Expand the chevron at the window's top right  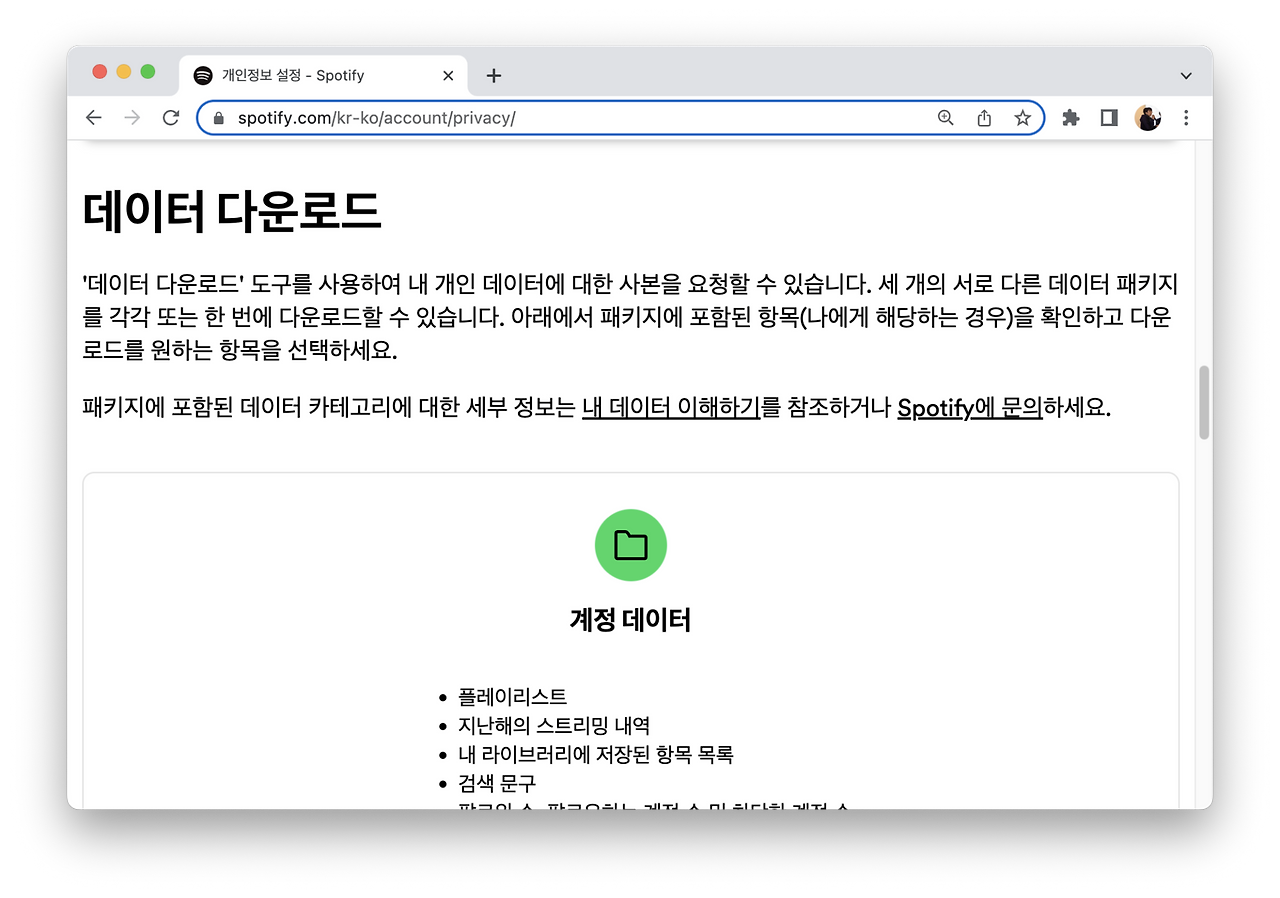[x=1185, y=75]
